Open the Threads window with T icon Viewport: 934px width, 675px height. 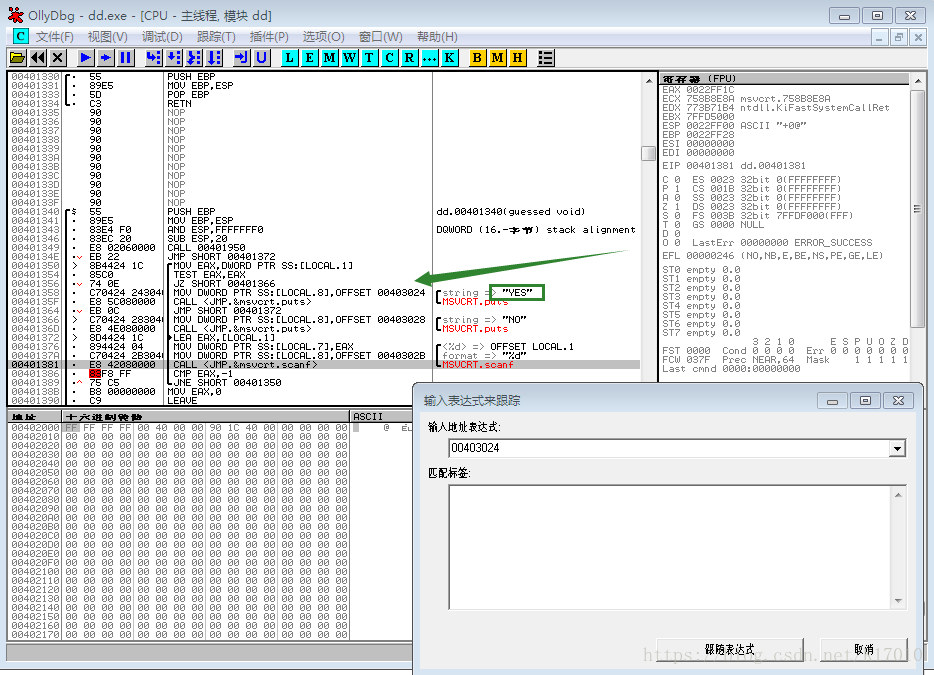pos(369,58)
